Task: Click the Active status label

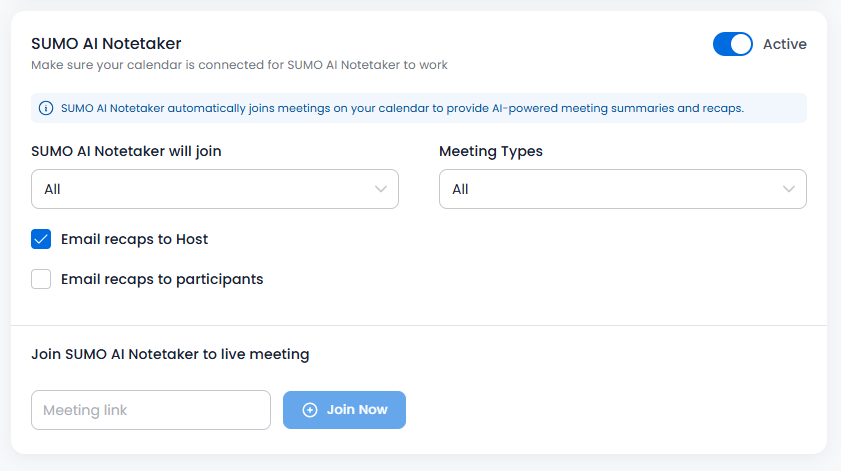Action: tap(784, 44)
